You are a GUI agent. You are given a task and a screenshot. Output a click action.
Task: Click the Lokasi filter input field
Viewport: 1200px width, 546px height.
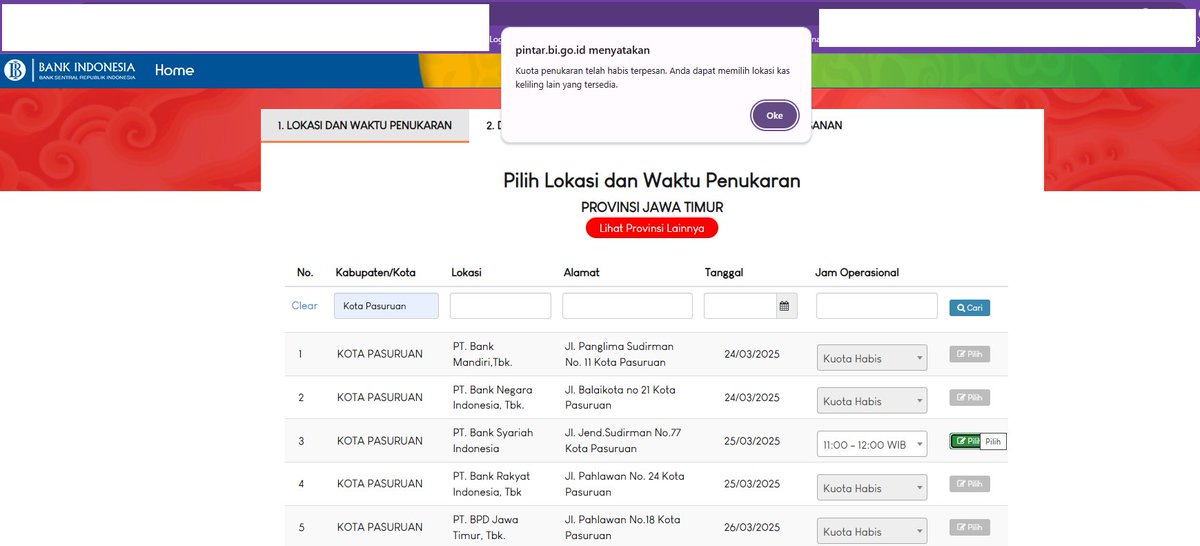[x=500, y=306]
